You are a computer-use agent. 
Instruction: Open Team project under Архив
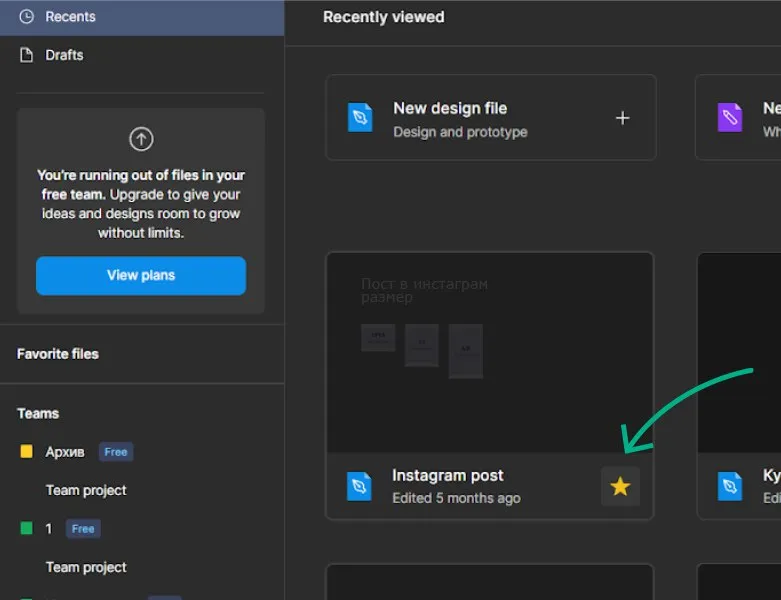click(86, 490)
